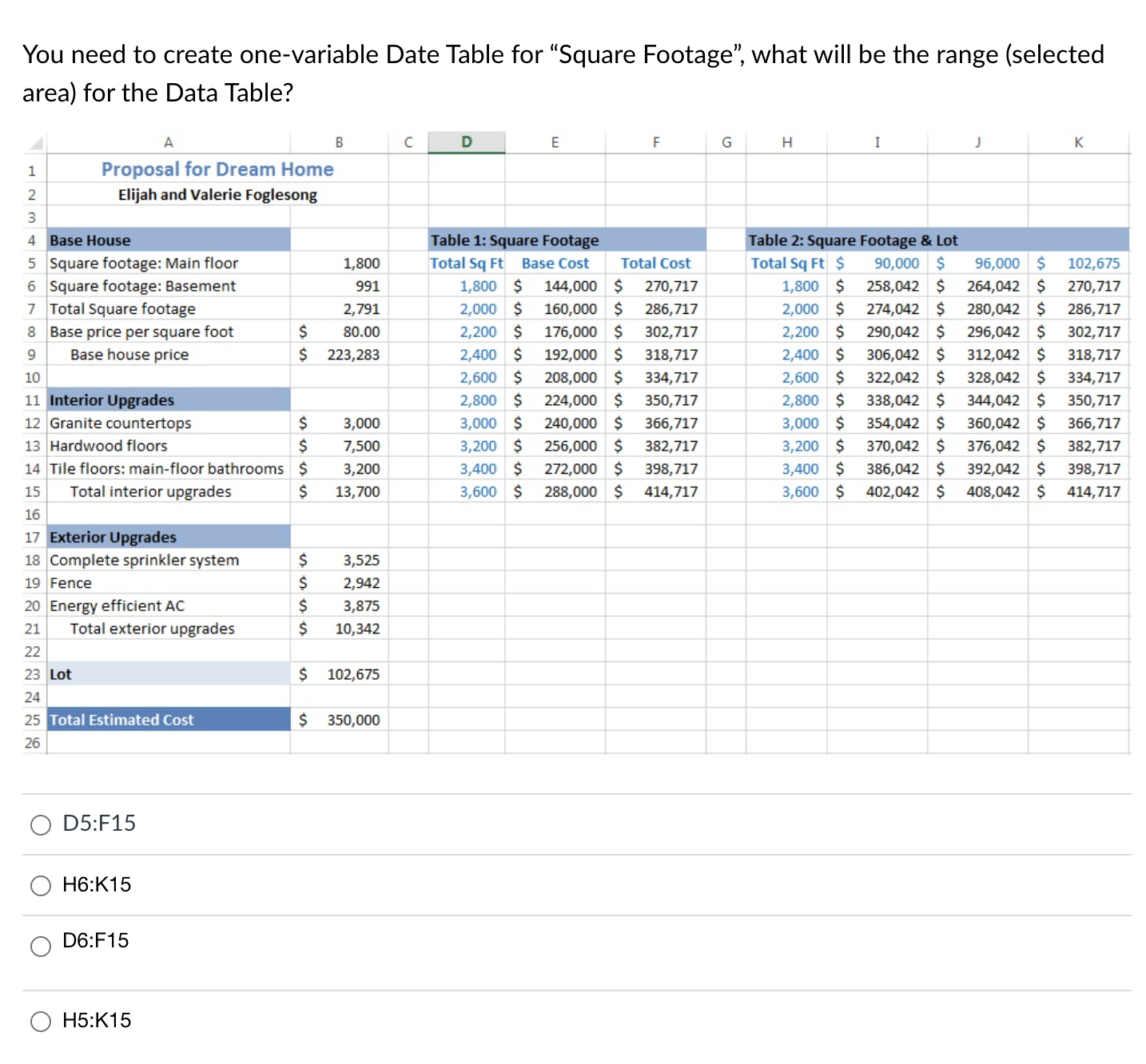Click the 'Base Cost' column header

pos(555,263)
